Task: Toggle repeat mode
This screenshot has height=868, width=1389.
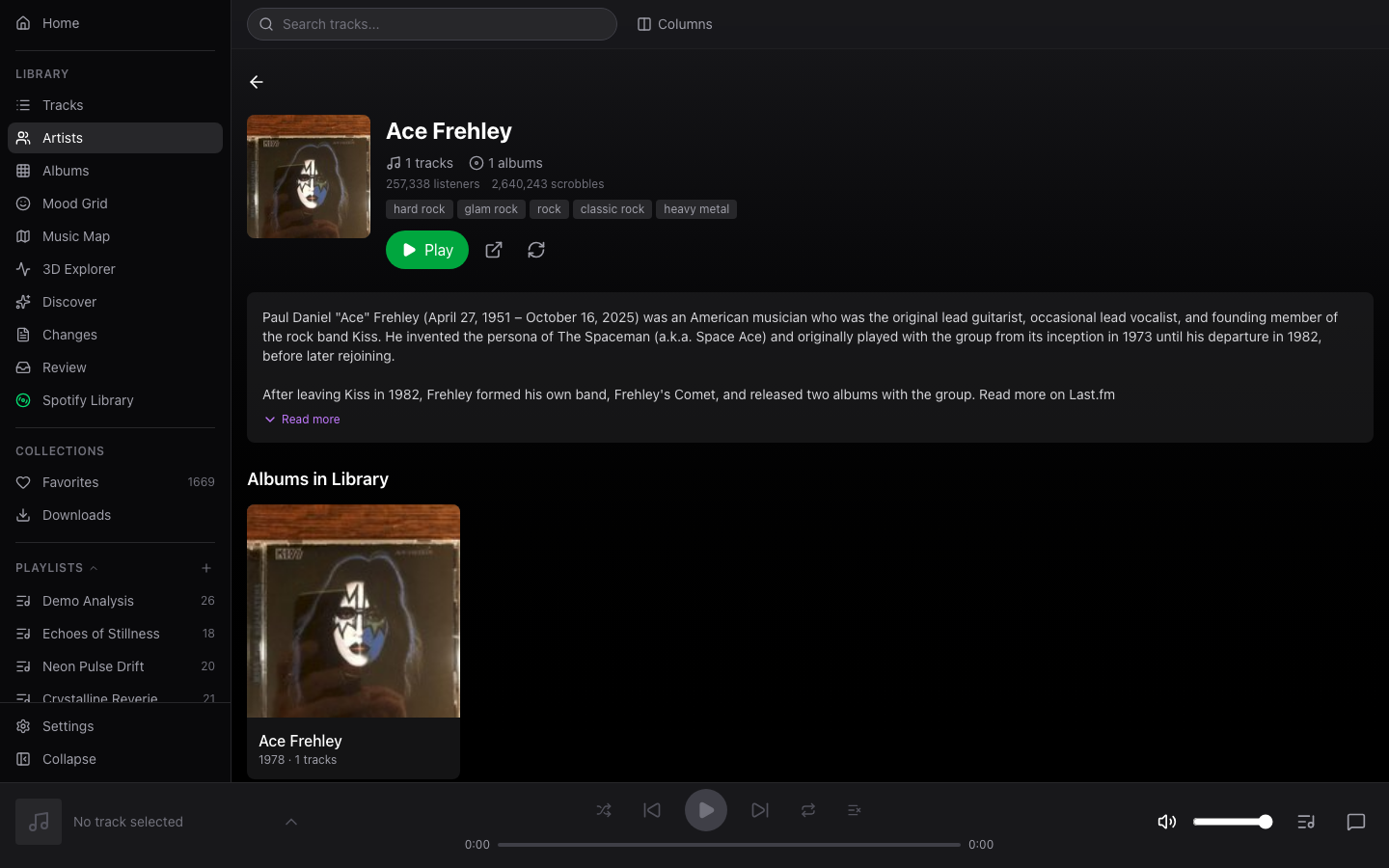Action: (x=808, y=810)
